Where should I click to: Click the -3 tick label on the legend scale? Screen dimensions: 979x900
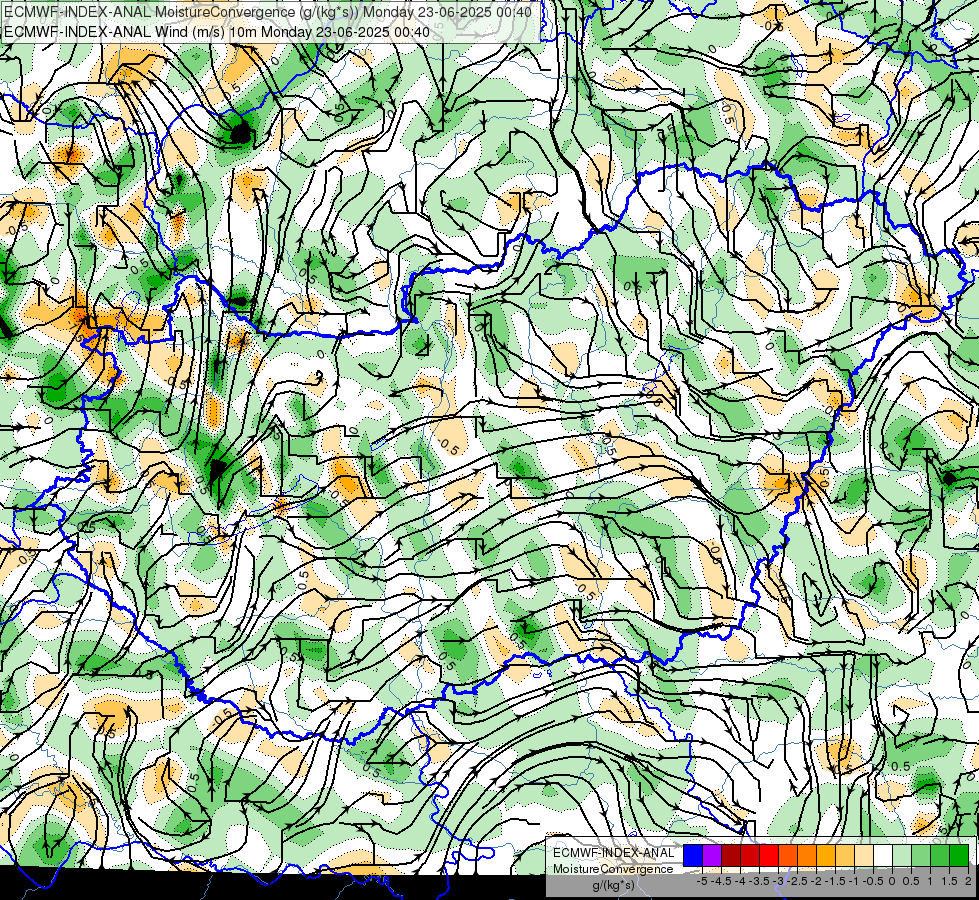click(778, 881)
